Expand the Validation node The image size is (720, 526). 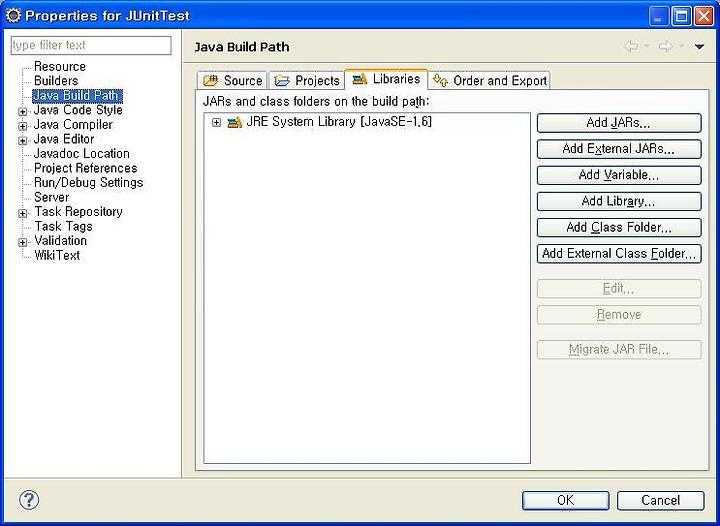coord(22,242)
